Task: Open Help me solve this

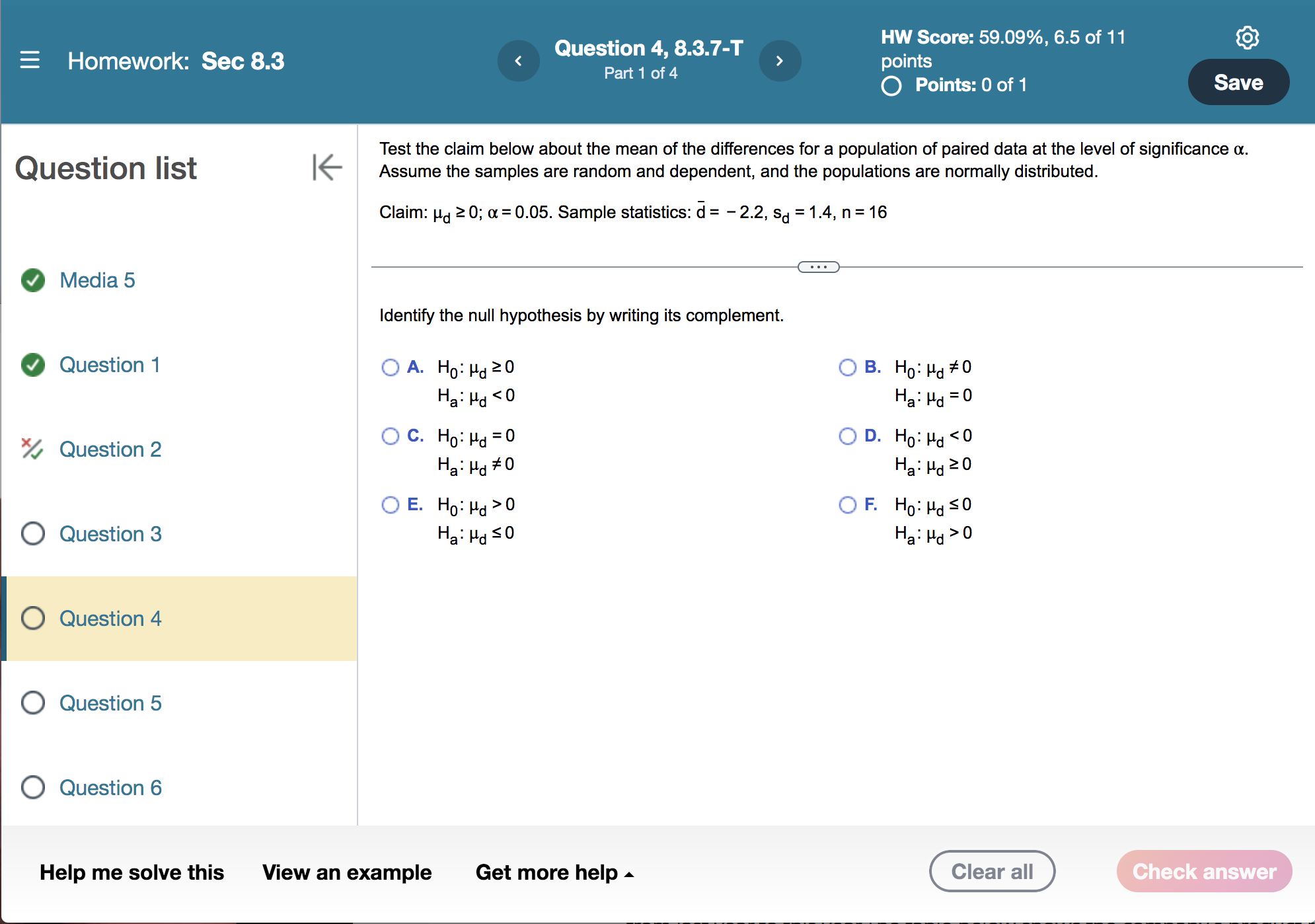Action: tap(132, 872)
